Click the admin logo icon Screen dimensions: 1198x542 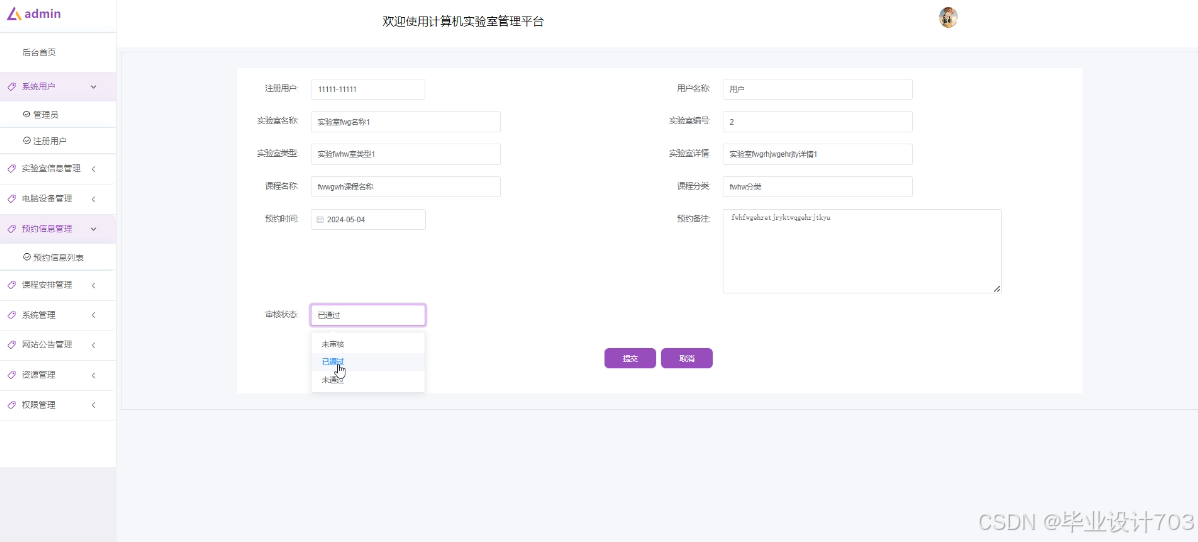[15, 14]
